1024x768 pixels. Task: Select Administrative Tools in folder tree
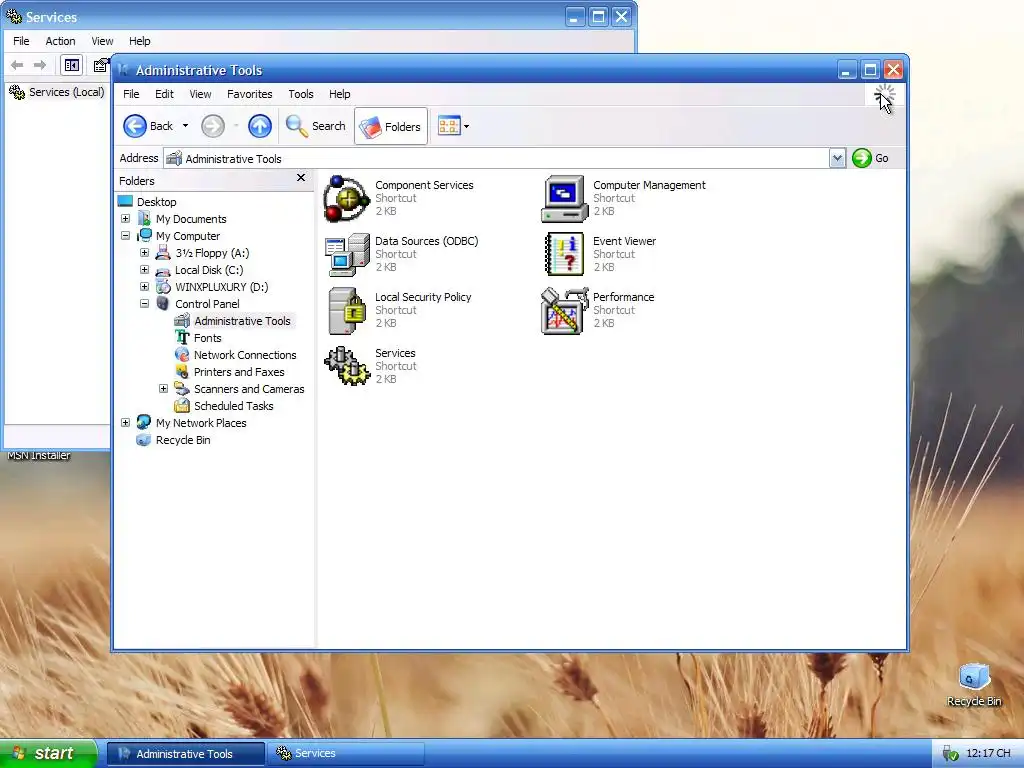tap(242, 321)
